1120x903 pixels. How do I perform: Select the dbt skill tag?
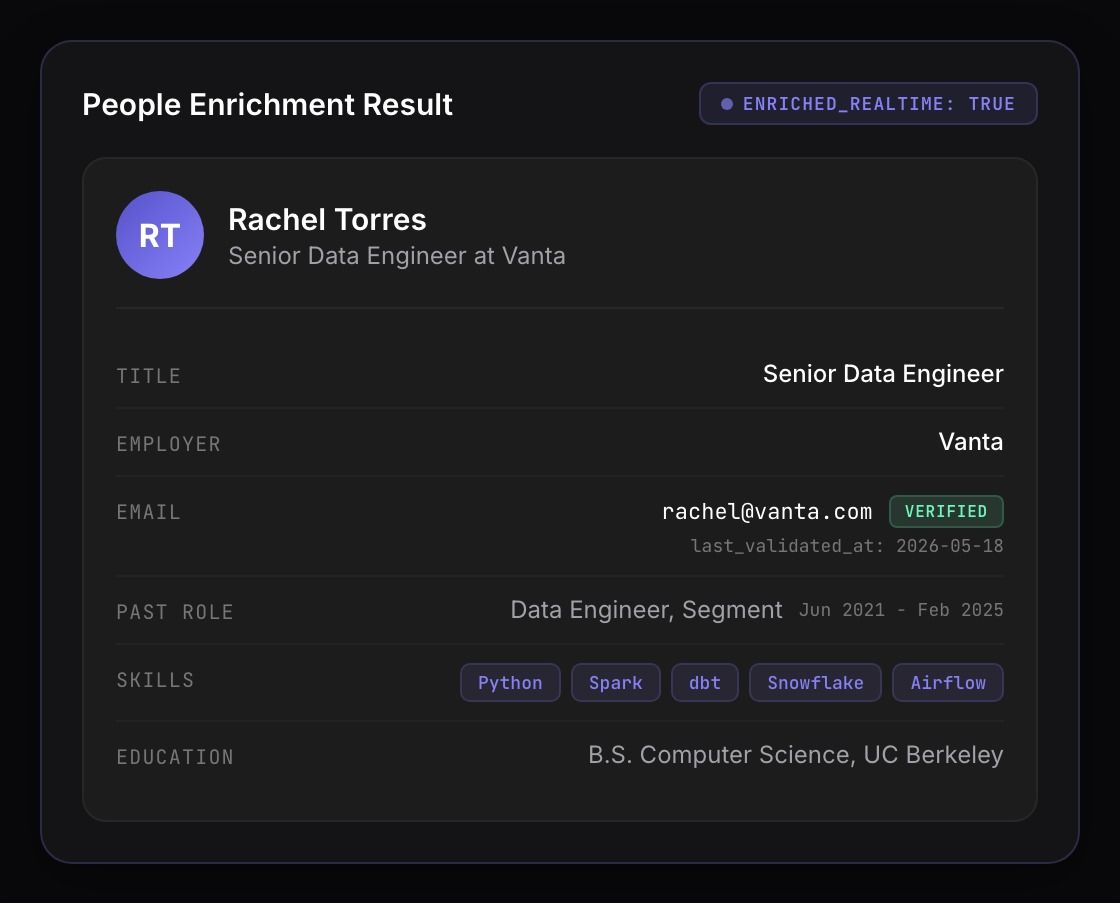coord(704,683)
